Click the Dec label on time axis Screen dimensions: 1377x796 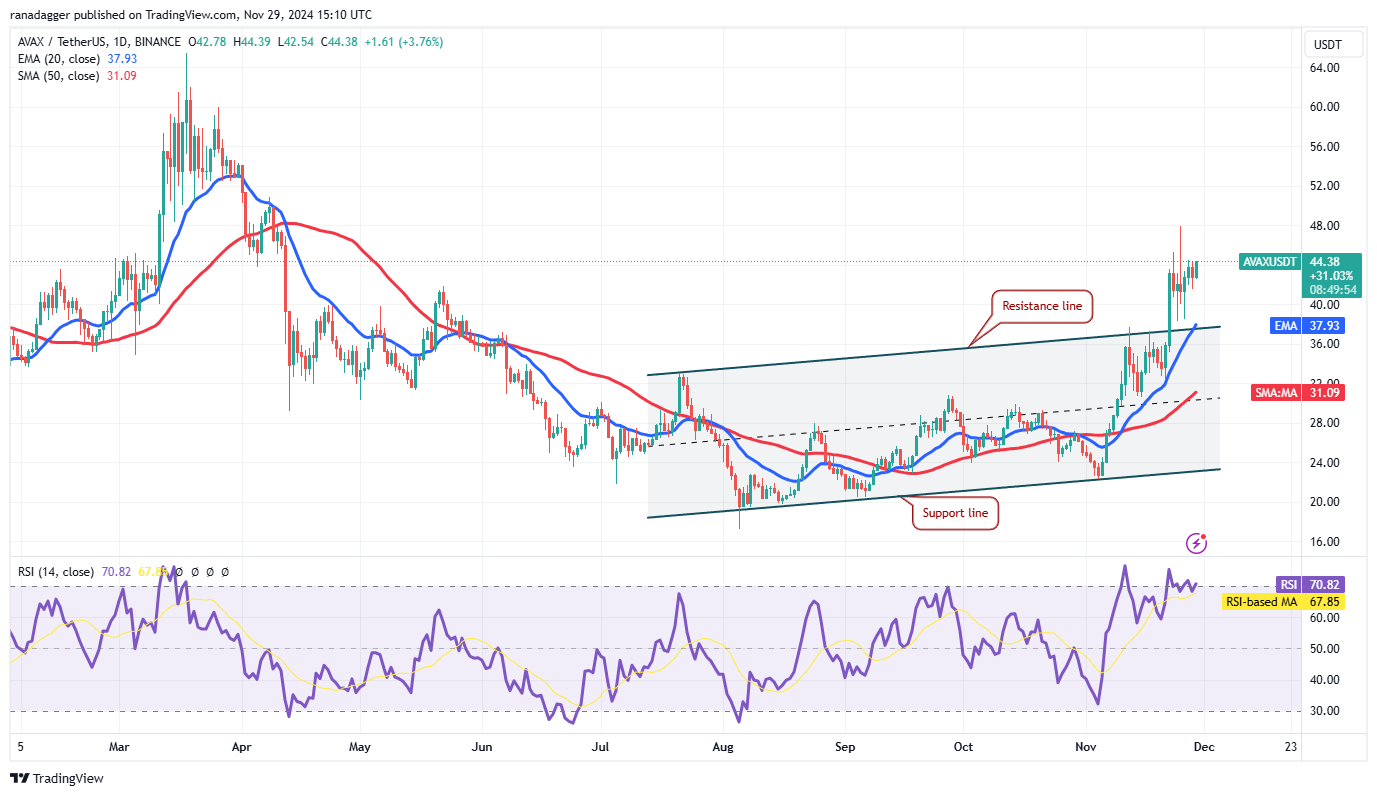coord(1202,747)
